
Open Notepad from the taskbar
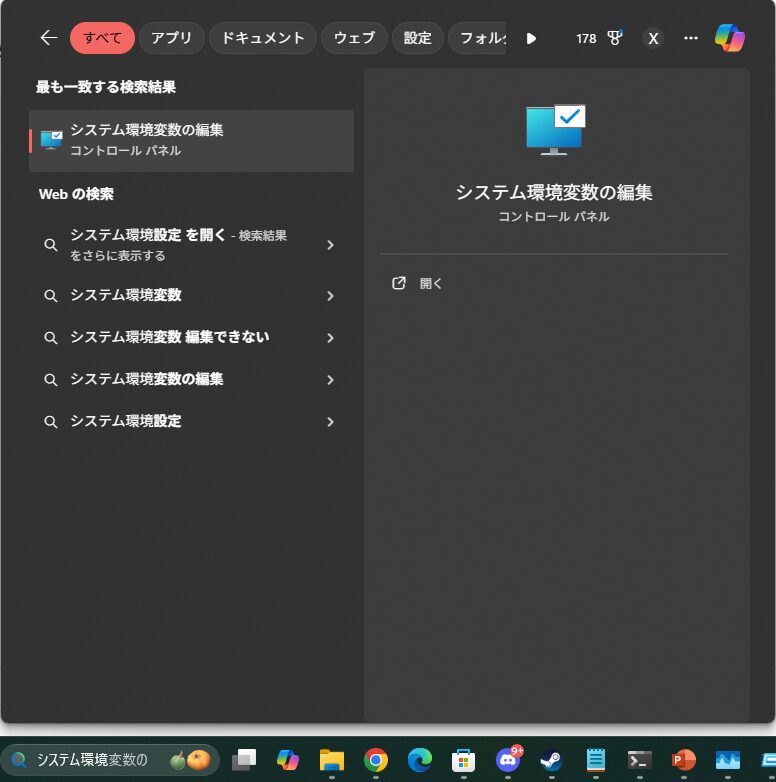point(595,760)
